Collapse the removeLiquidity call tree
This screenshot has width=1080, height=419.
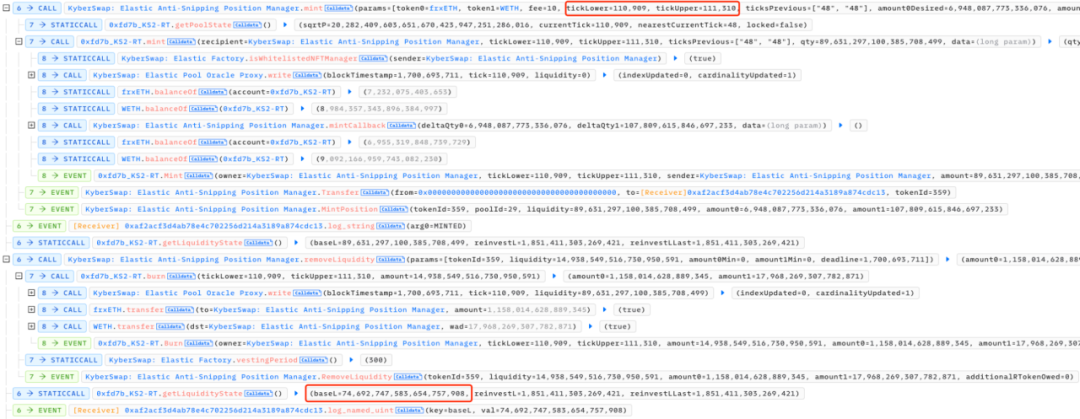click(x=6, y=259)
